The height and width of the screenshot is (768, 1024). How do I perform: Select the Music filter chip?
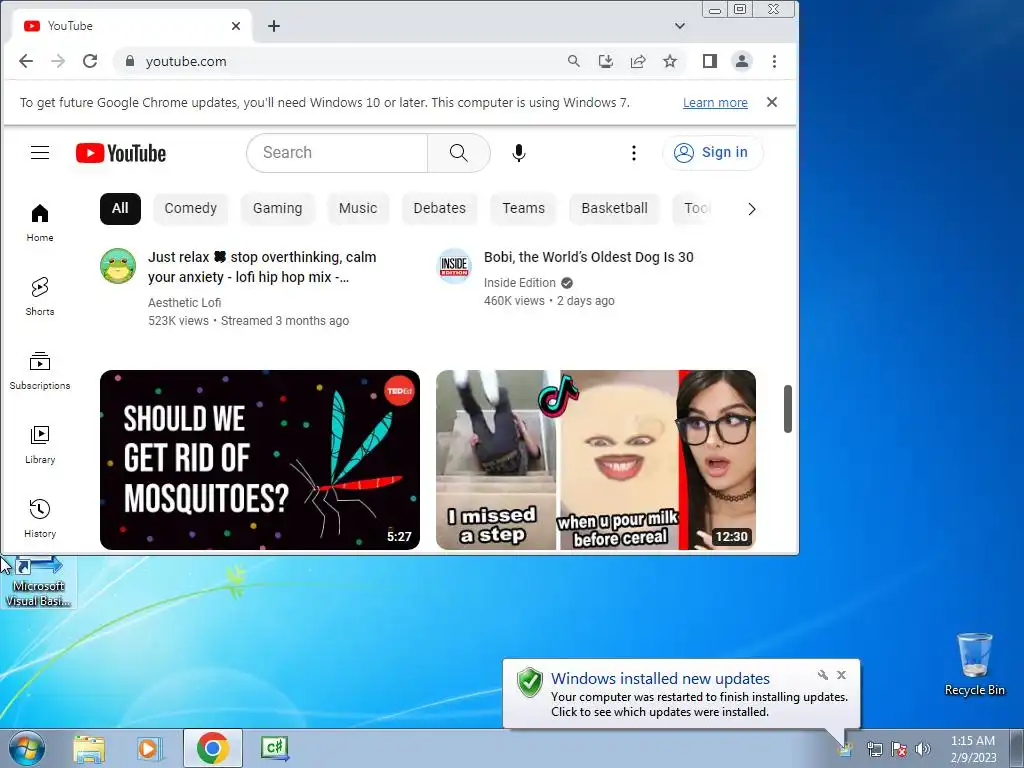point(358,208)
